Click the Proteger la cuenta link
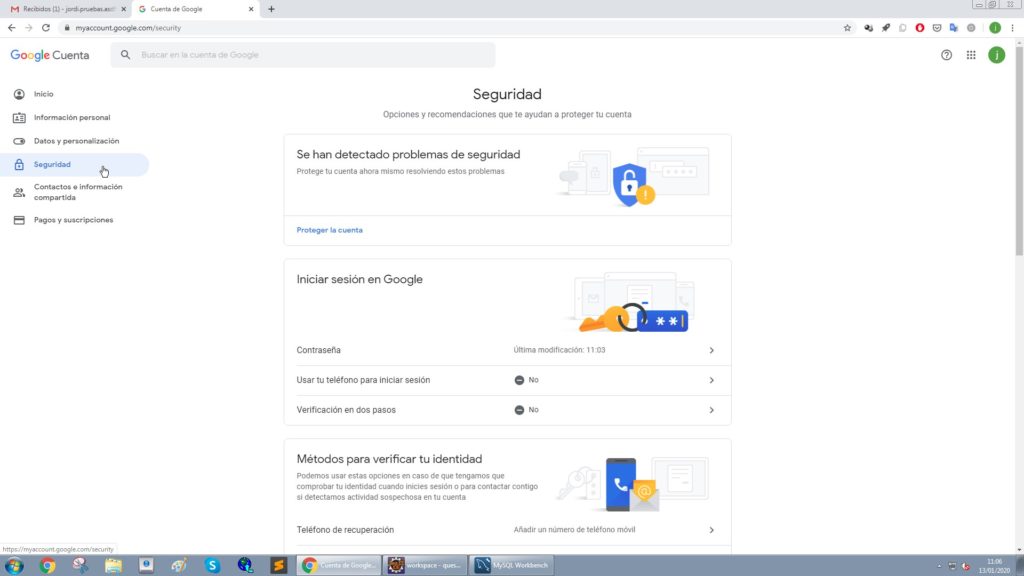The width and height of the screenshot is (1024, 576). click(x=331, y=229)
